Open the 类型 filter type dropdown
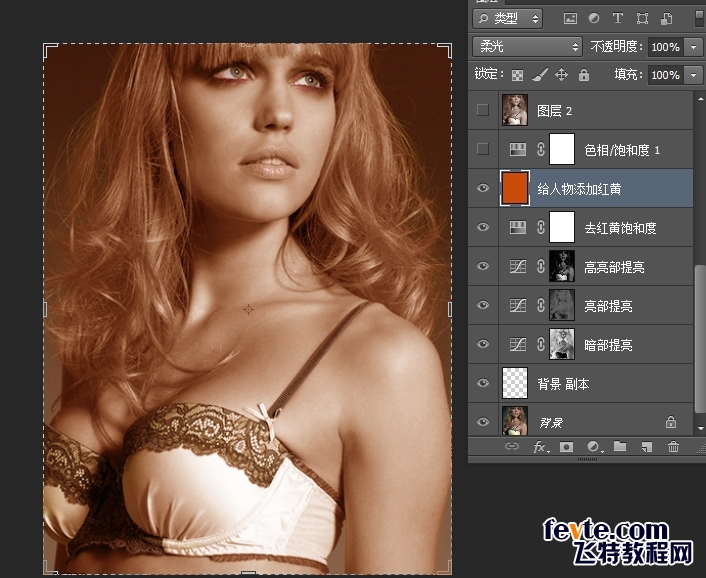Screen dimensions: 706x578 click(507, 18)
